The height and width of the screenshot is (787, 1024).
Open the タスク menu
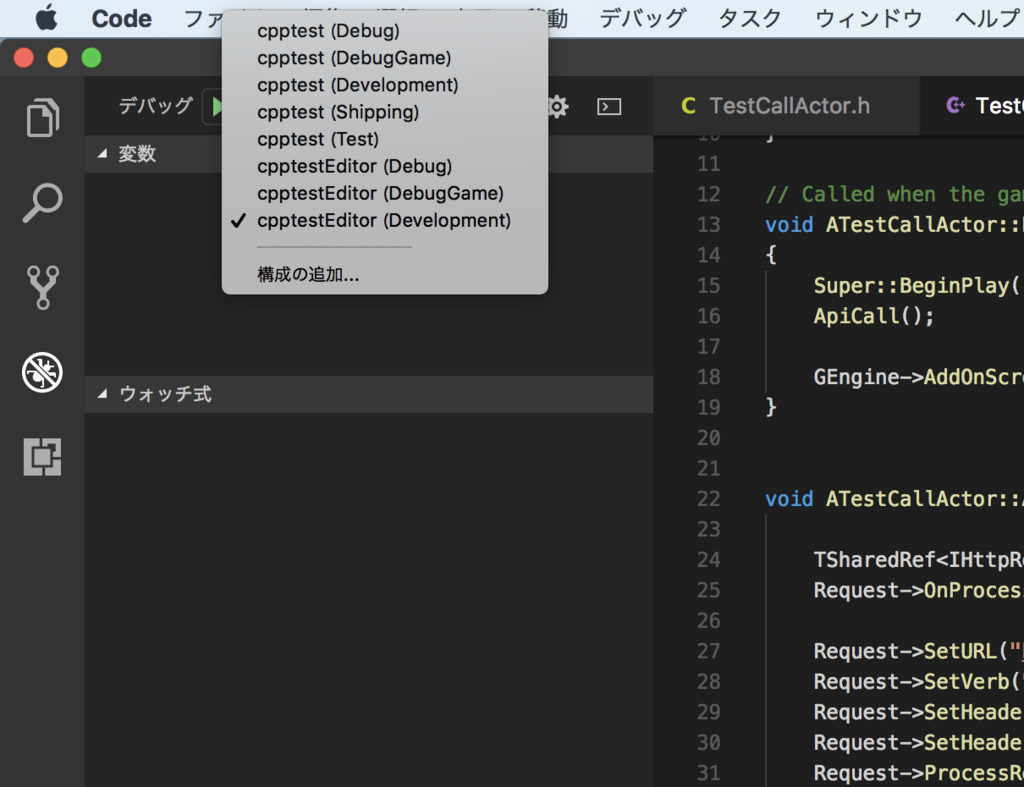(x=750, y=18)
